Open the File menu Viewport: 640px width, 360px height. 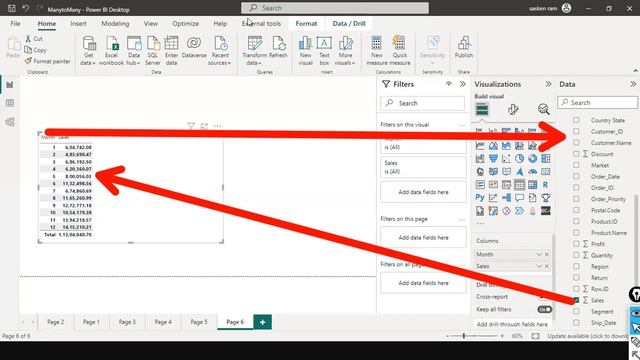click(x=16, y=24)
